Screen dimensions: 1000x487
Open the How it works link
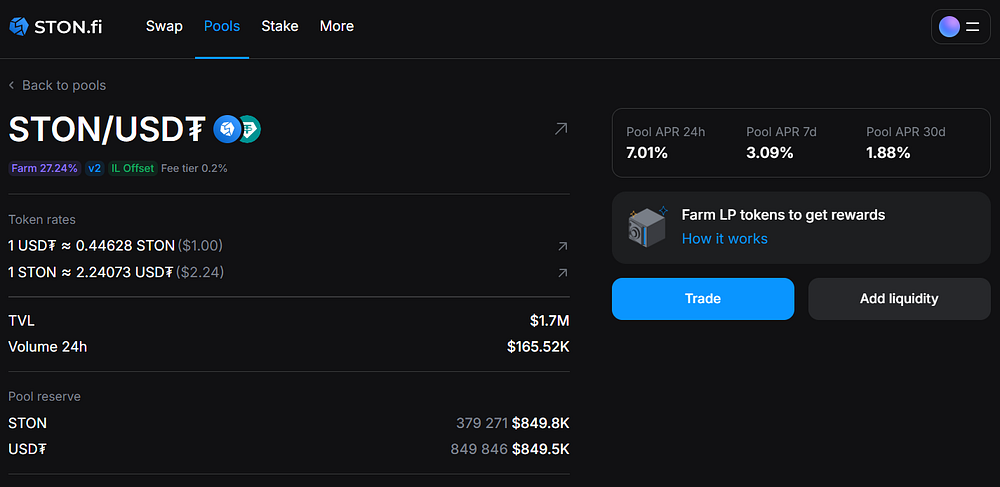[724, 238]
